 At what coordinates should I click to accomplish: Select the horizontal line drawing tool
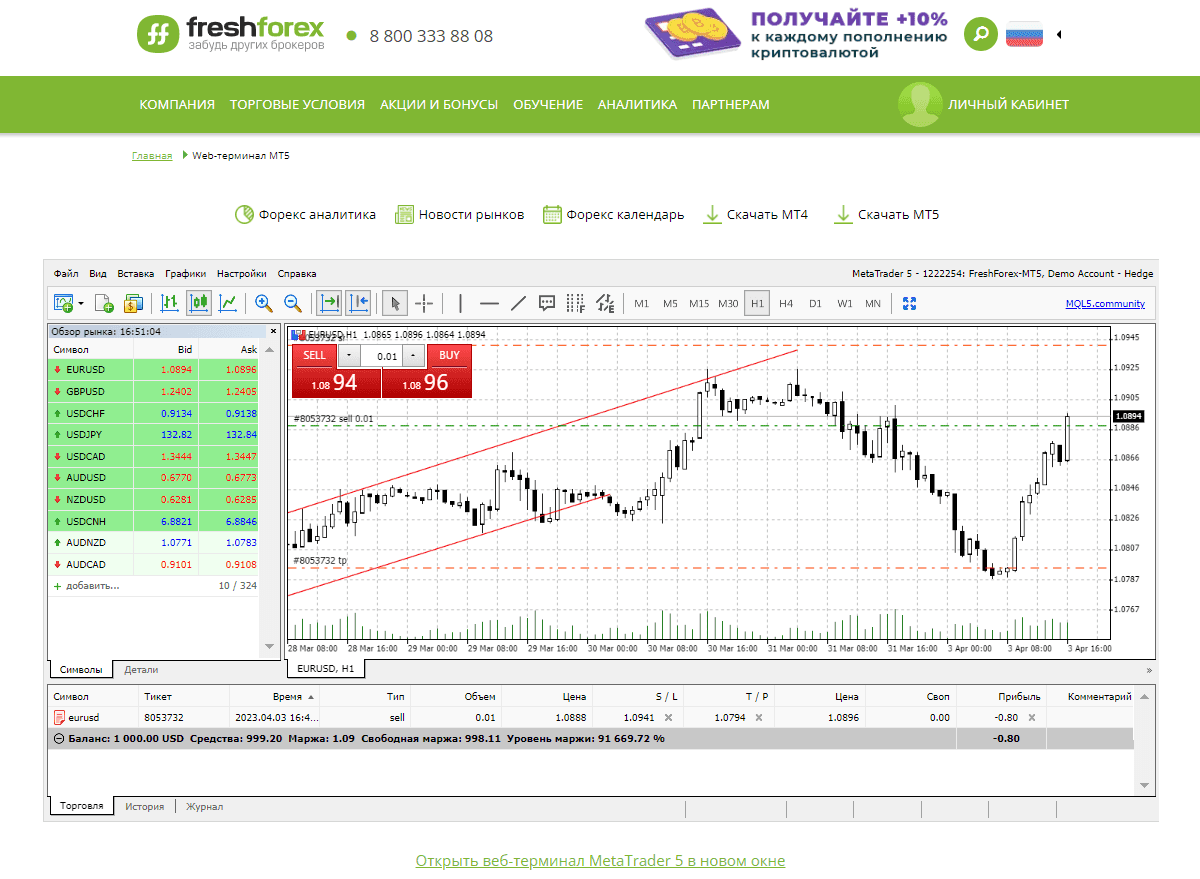click(489, 303)
